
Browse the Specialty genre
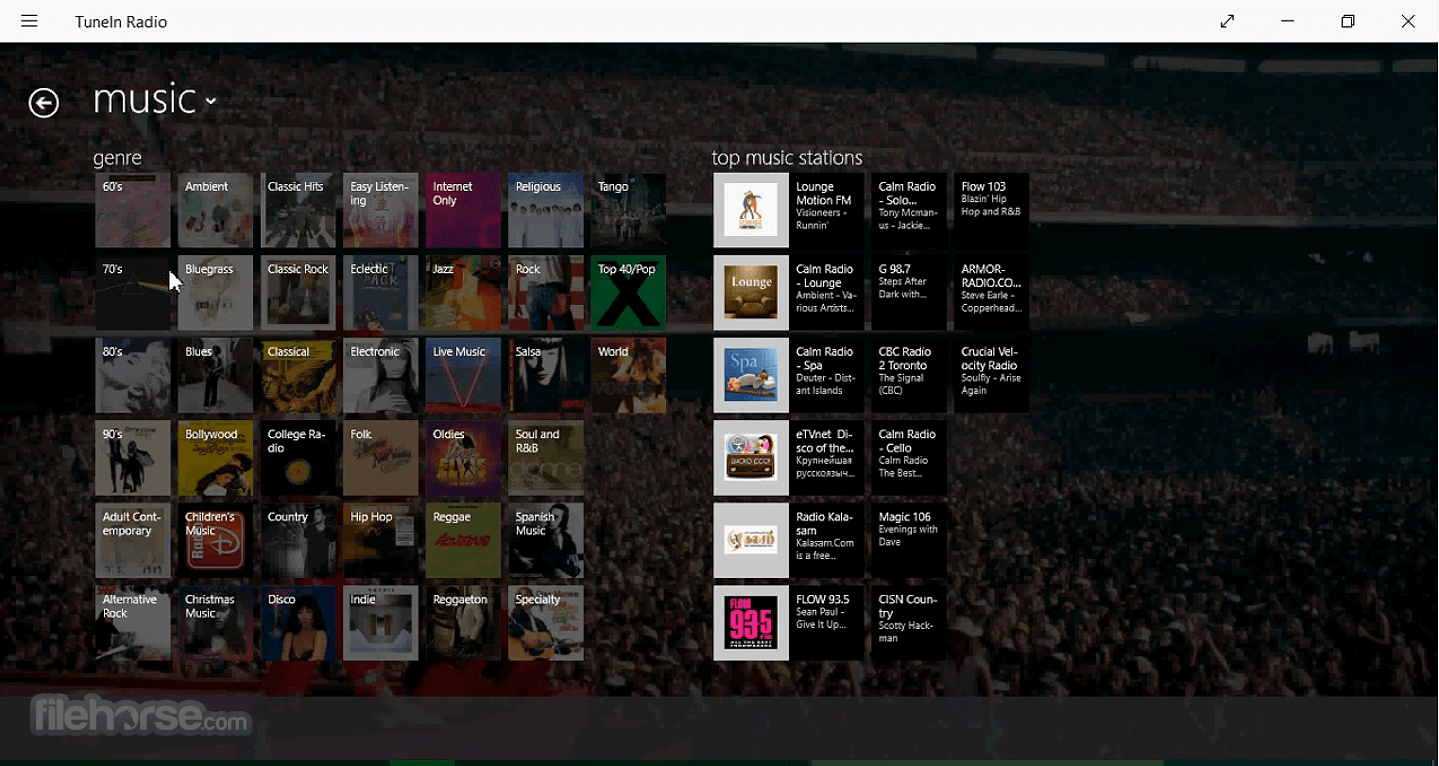546,623
